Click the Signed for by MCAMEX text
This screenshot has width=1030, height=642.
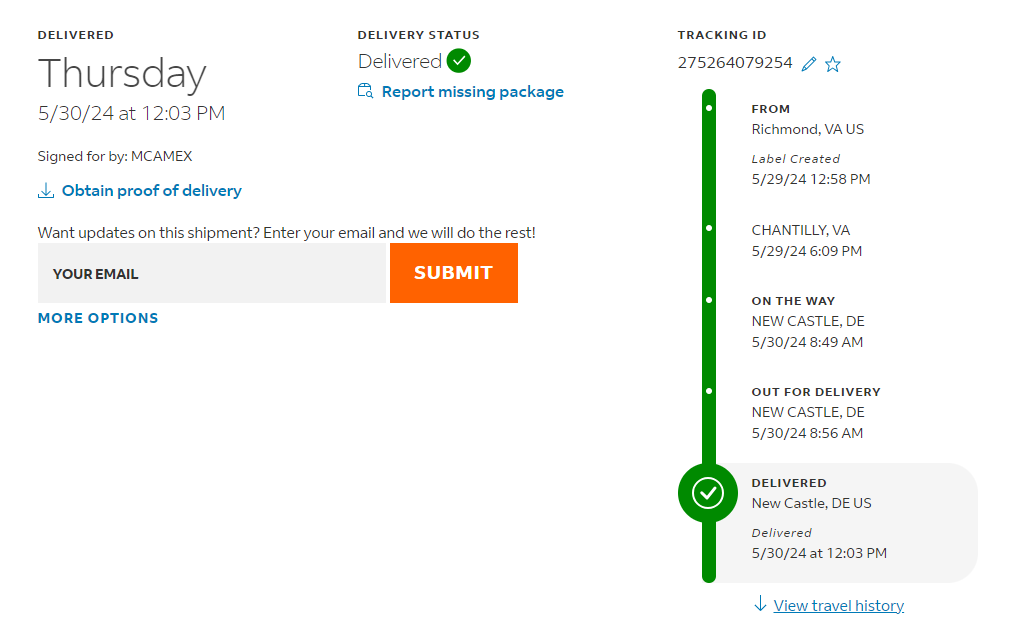(115, 157)
